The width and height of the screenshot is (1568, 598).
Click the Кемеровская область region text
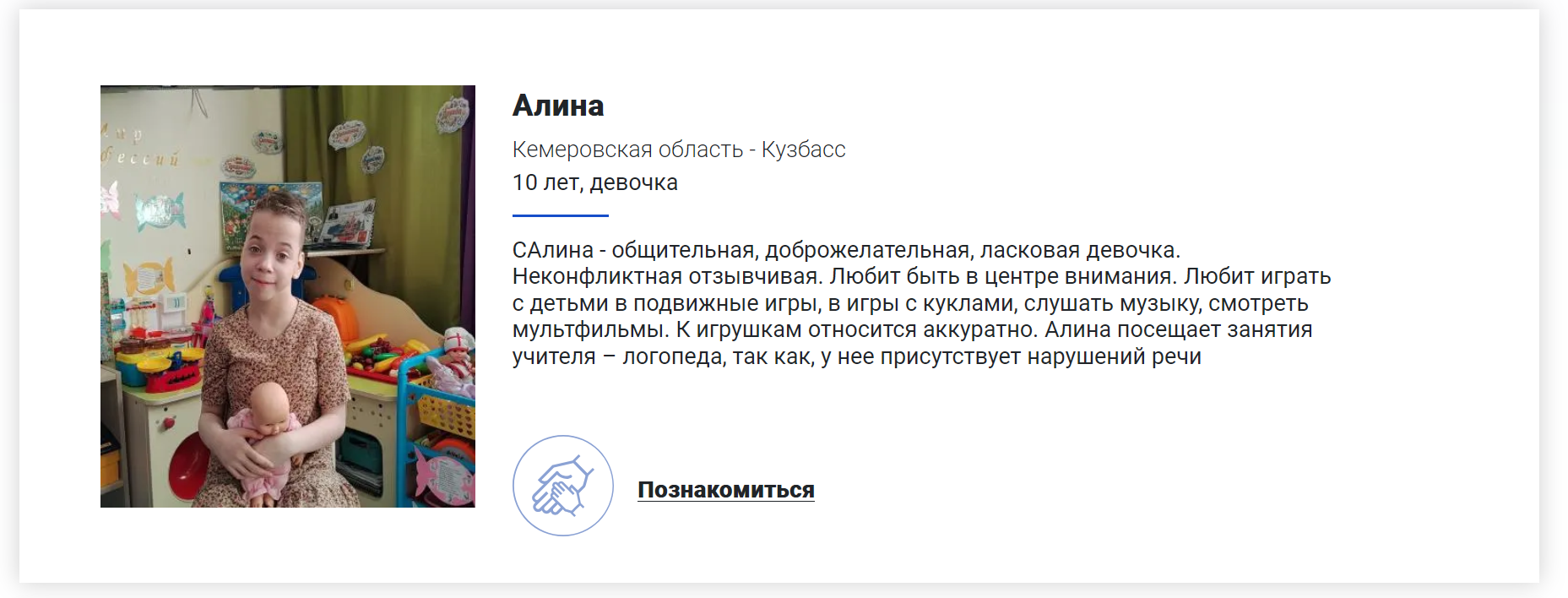click(x=627, y=149)
